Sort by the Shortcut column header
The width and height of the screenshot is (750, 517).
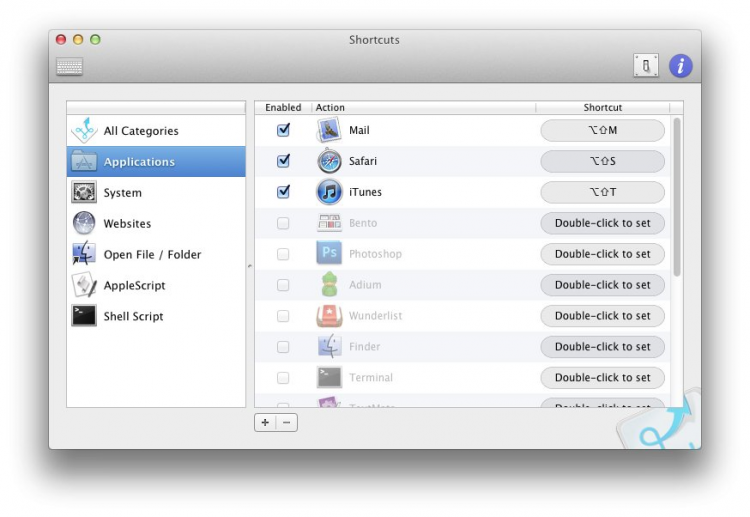pos(603,108)
